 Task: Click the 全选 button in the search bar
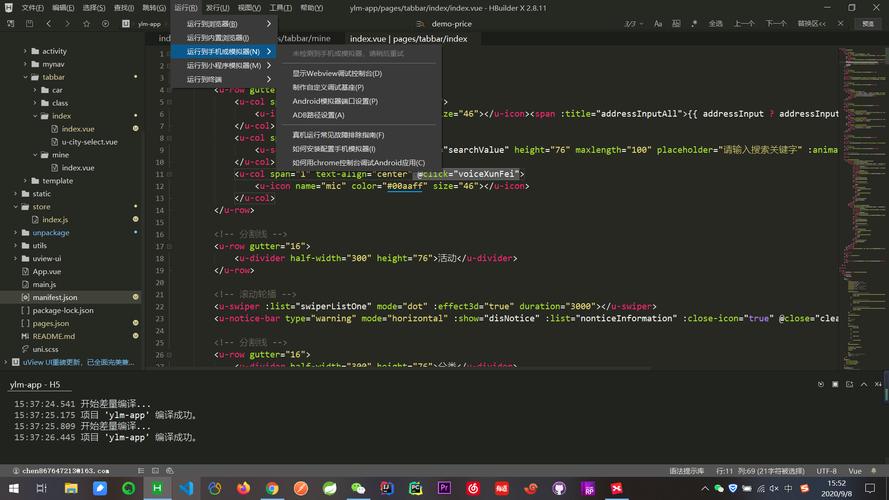(x=715, y=23)
